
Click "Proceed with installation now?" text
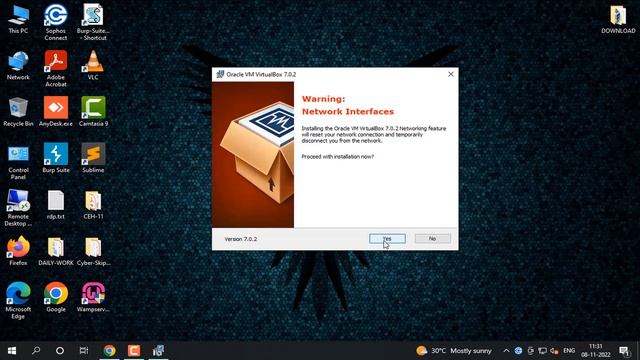(338, 156)
